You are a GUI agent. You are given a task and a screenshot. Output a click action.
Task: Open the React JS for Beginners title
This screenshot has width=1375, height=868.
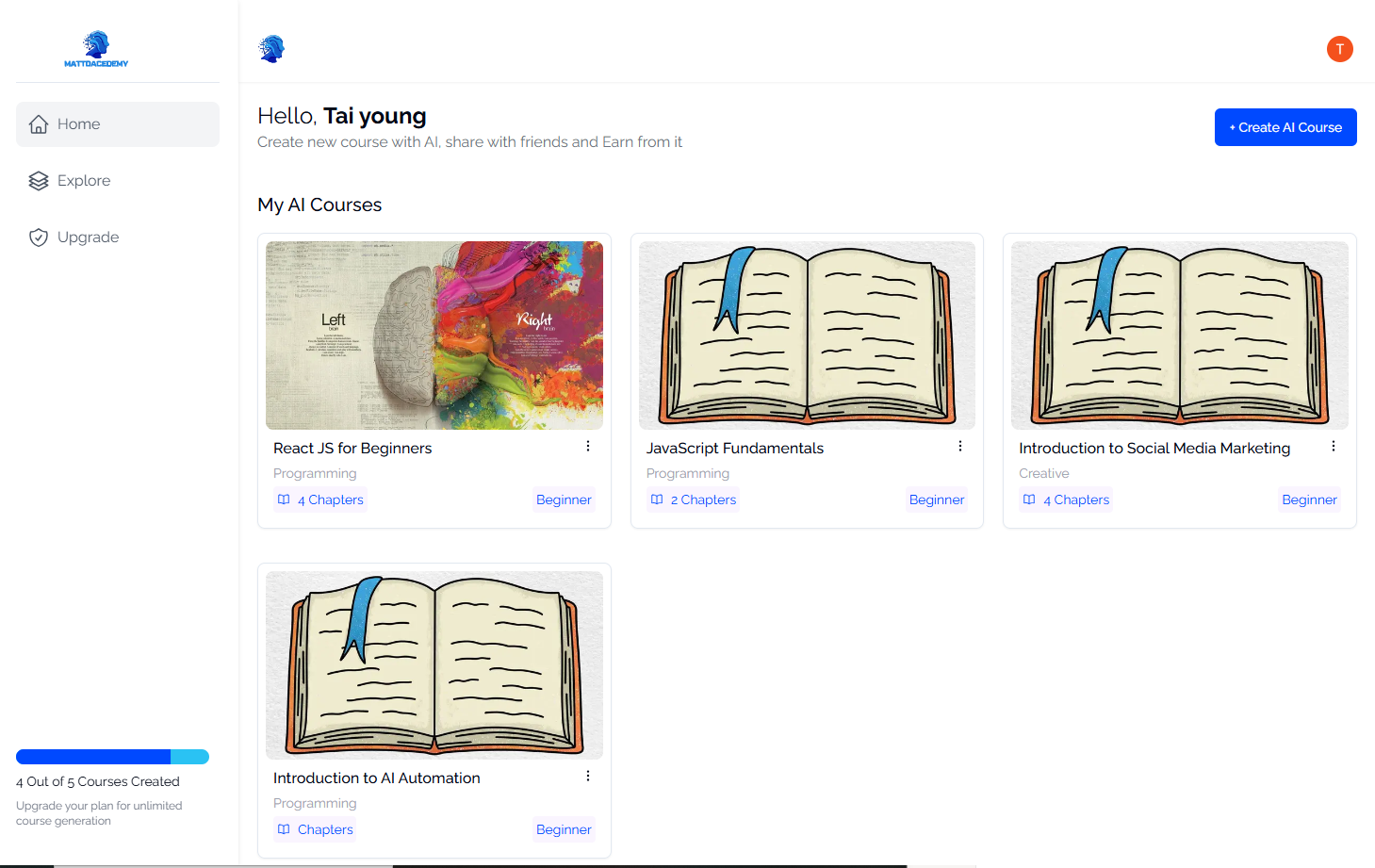click(x=352, y=449)
